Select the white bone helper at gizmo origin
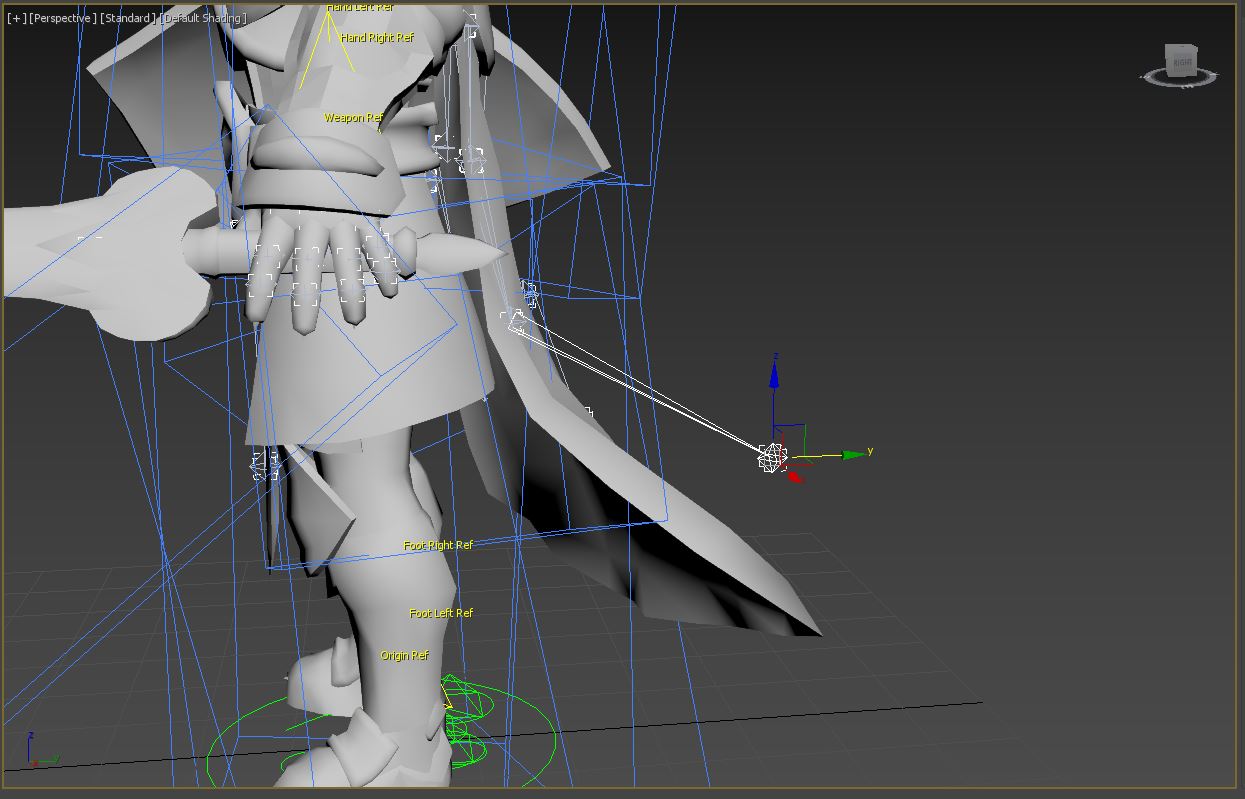 point(771,459)
